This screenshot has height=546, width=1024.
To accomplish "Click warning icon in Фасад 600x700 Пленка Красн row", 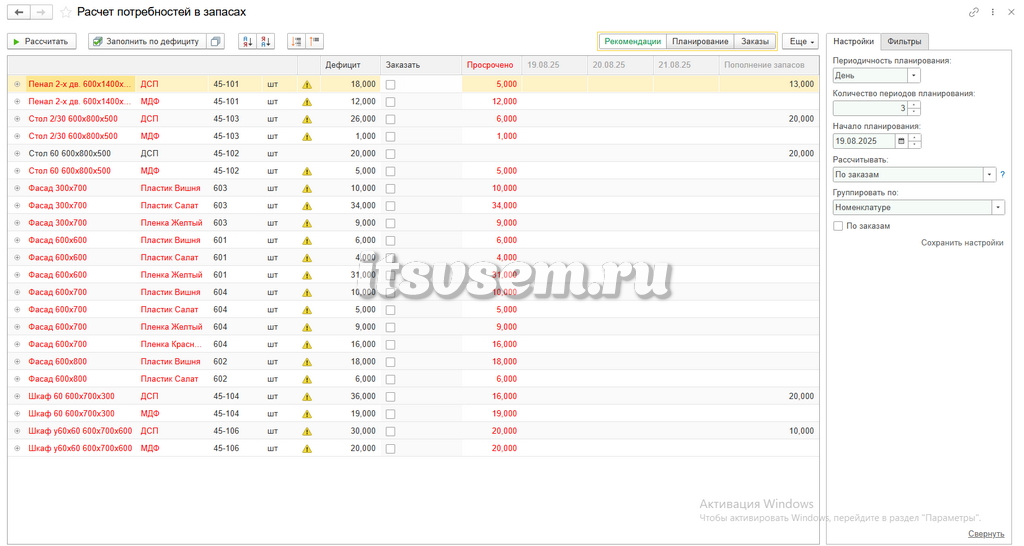I will 307,344.
